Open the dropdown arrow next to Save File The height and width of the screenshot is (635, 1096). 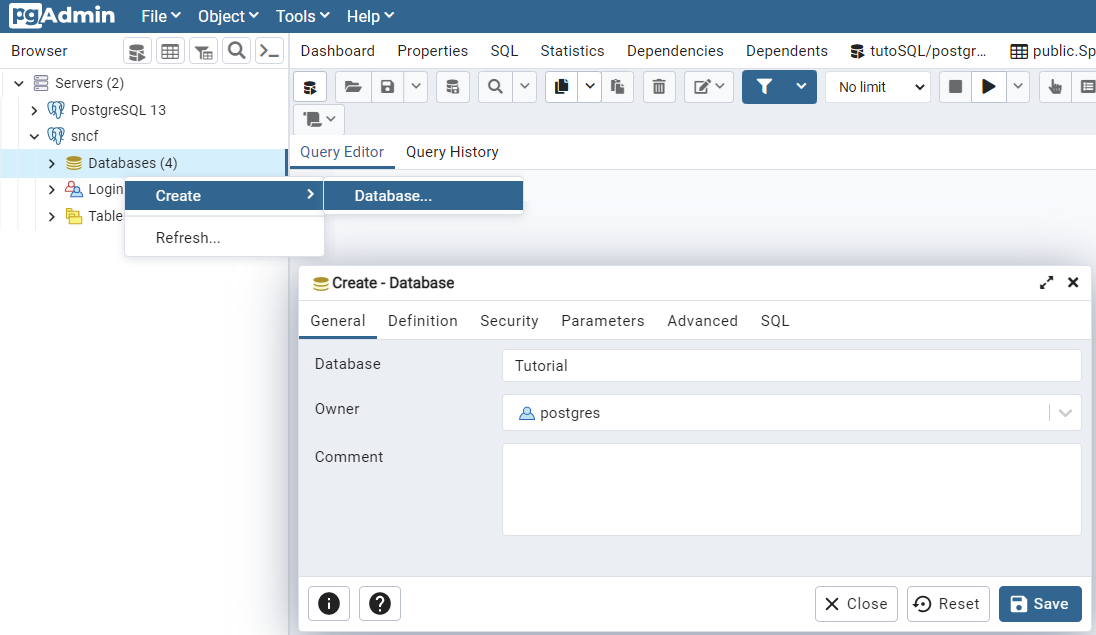(416, 87)
